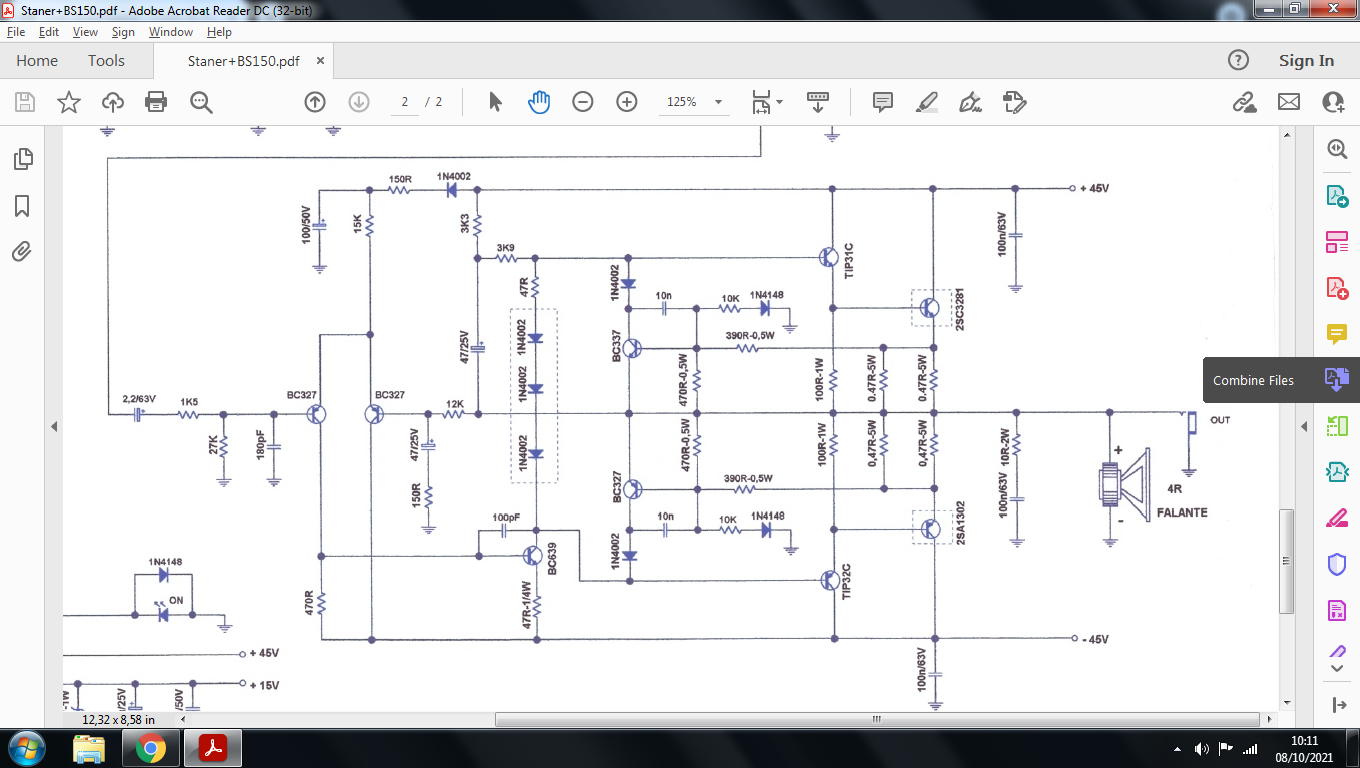Viewport: 1360px width, 768px height.
Task: Switch to the Tools tab
Action: coord(106,61)
